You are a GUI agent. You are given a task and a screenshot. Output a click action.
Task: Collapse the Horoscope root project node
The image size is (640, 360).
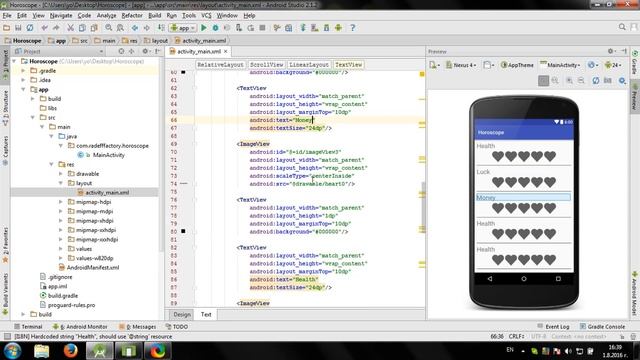[14, 61]
